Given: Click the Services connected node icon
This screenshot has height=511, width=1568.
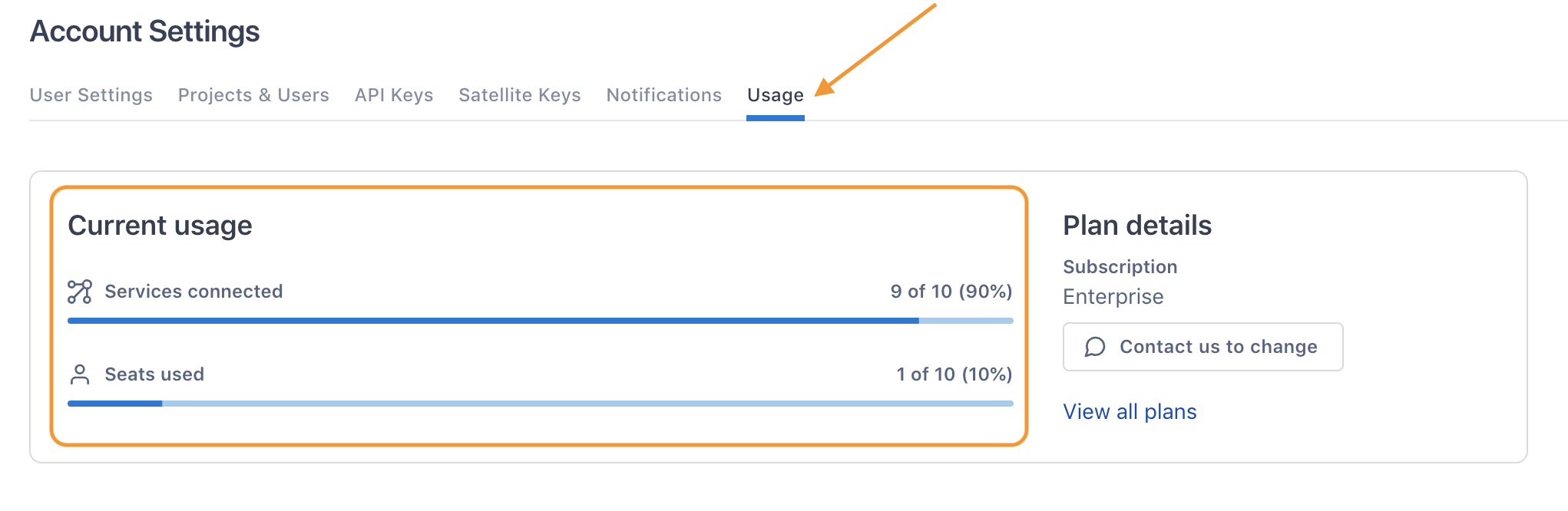Looking at the screenshot, I should click(x=80, y=292).
